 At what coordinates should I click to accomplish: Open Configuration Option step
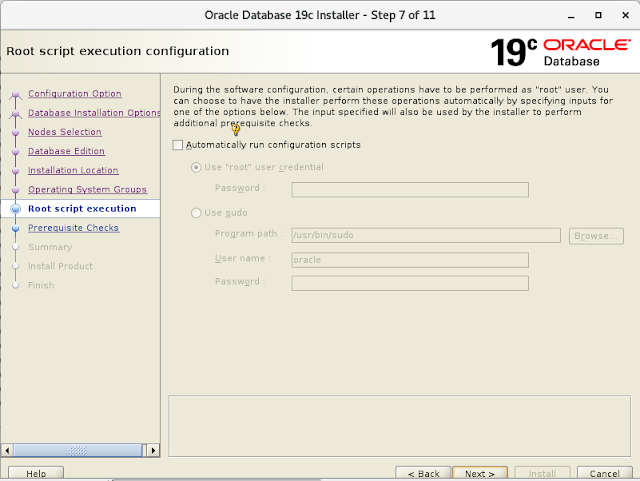pos(75,94)
